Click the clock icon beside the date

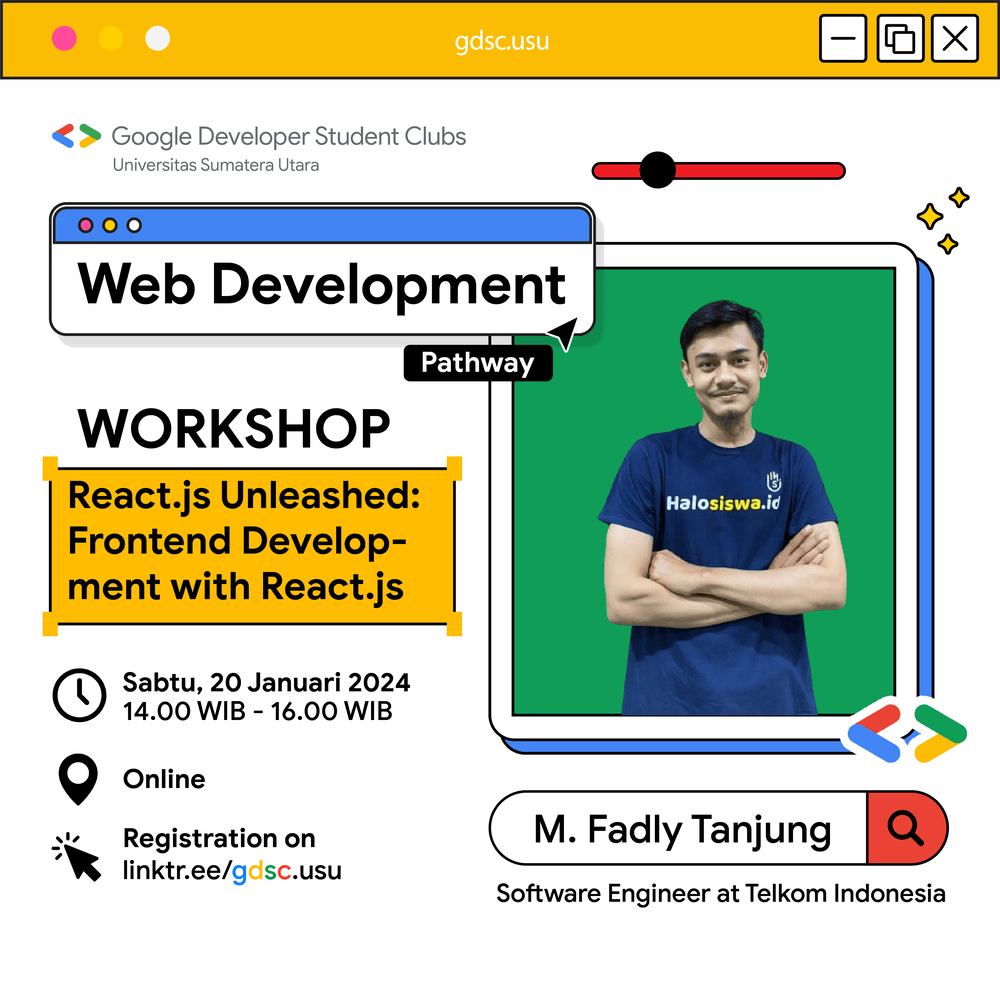pos(80,695)
